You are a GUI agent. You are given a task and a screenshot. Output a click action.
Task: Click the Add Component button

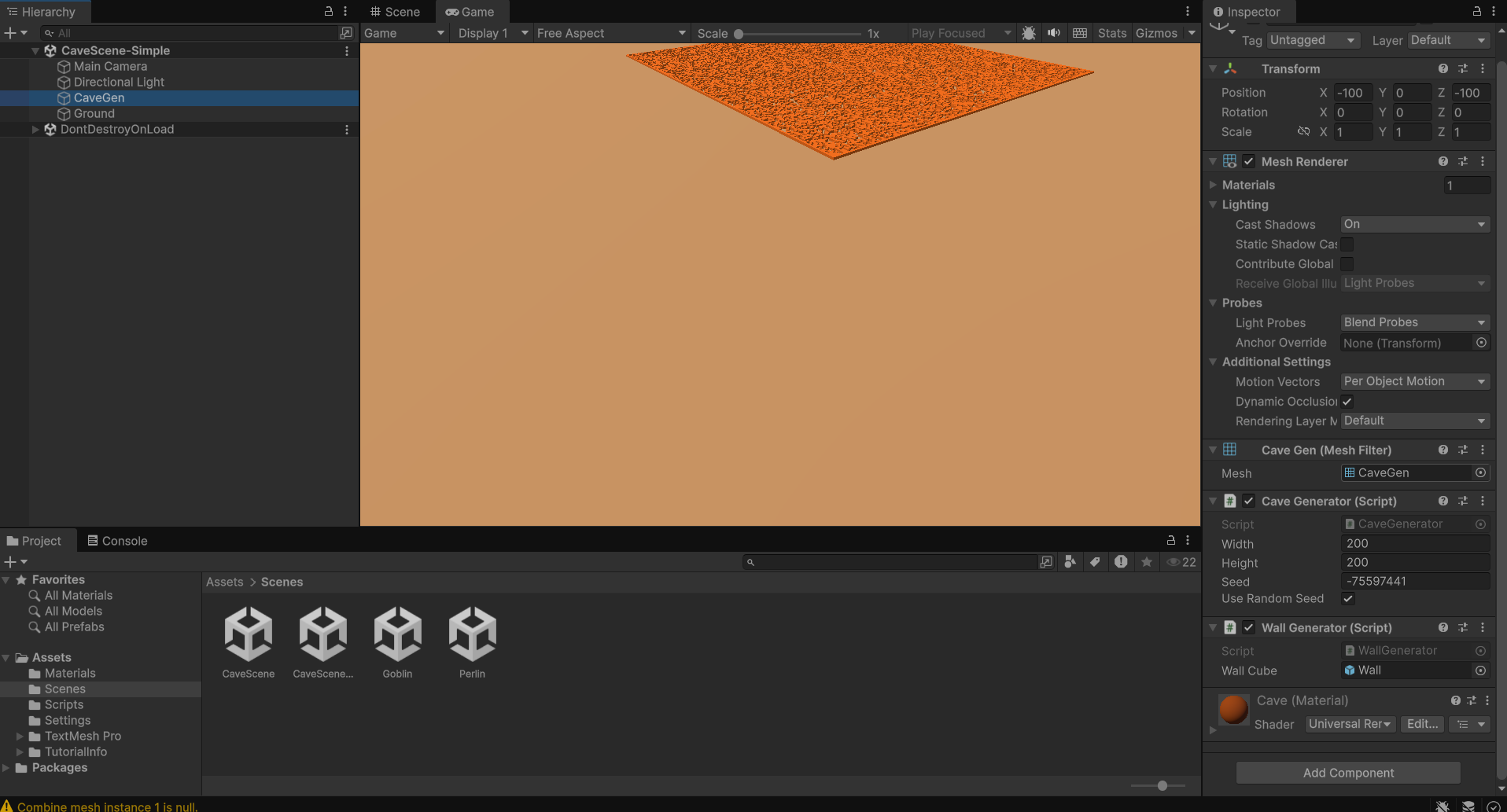click(x=1348, y=773)
